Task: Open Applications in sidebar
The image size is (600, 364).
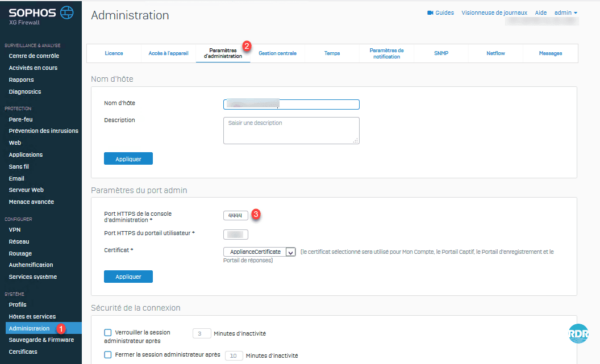Action: coord(26,155)
